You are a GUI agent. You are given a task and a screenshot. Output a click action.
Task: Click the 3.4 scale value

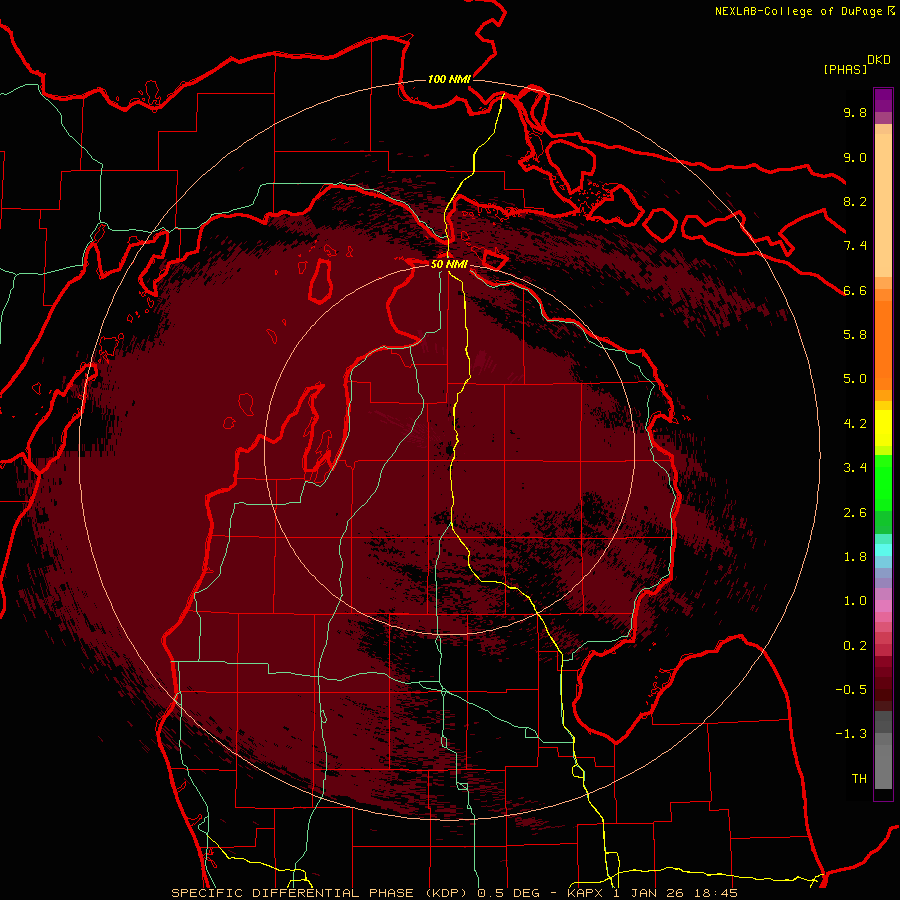(855, 468)
